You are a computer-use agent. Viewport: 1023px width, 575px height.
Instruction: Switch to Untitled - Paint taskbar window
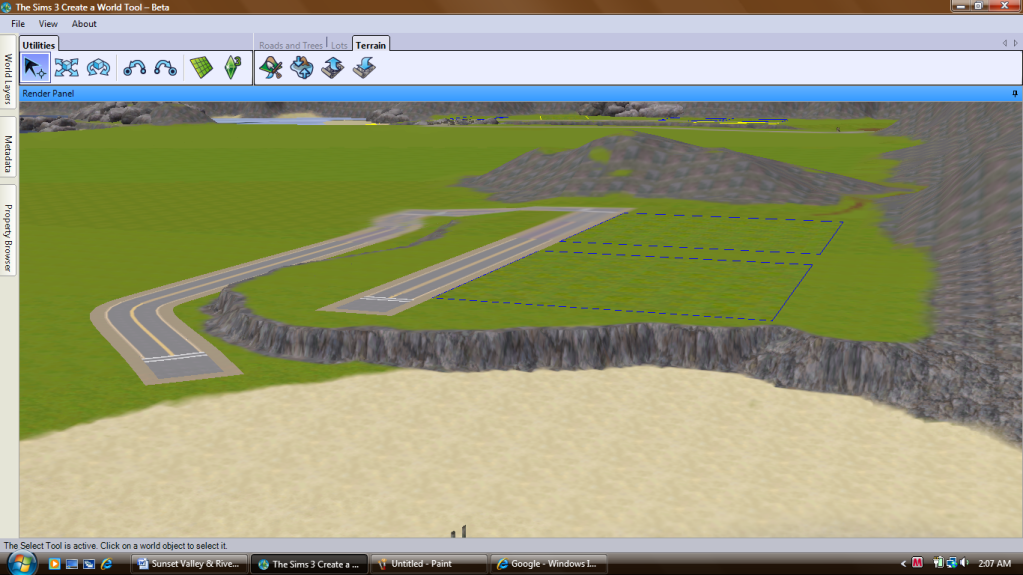(x=429, y=564)
